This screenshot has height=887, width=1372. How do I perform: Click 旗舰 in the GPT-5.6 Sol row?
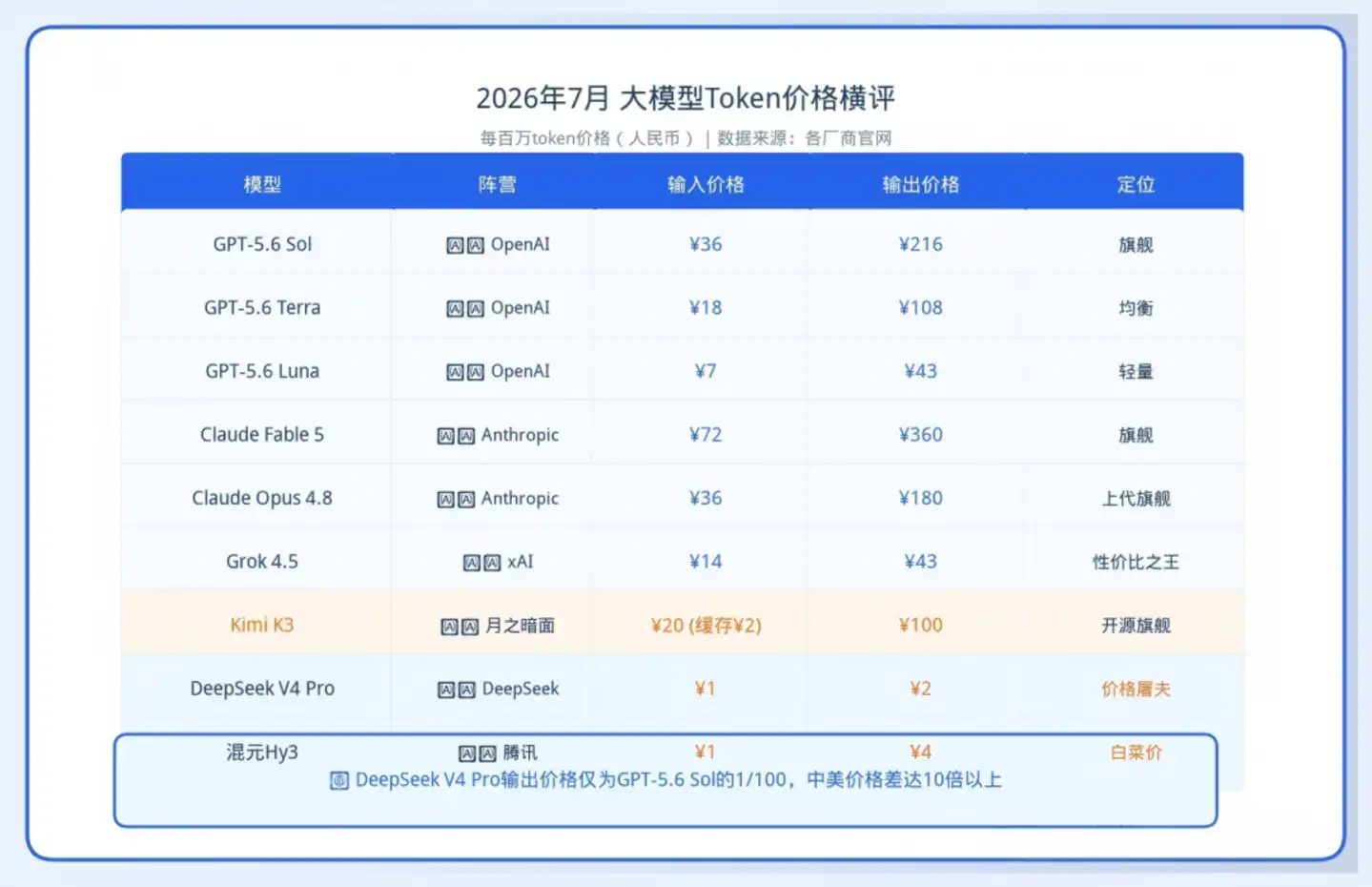(1136, 245)
